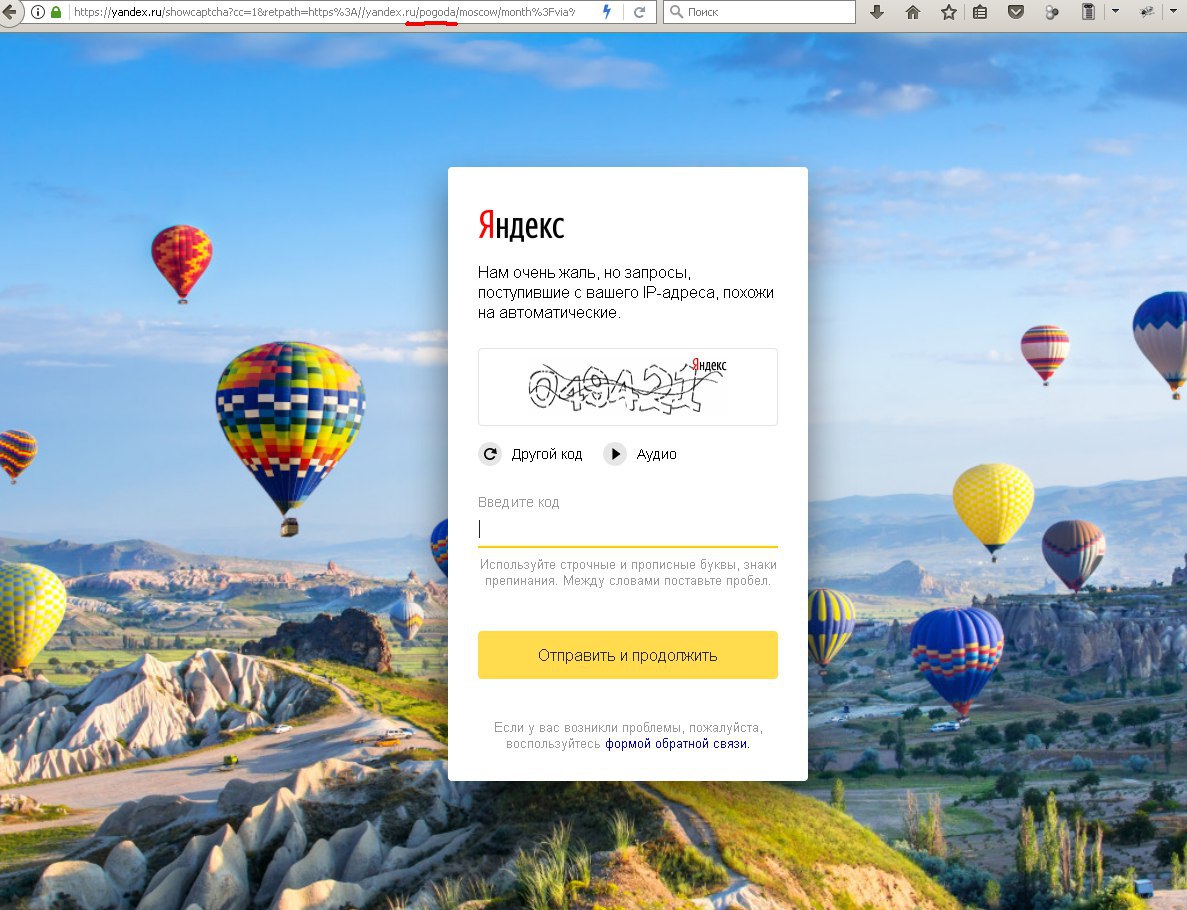Focus the Поиск search field

point(759,12)
